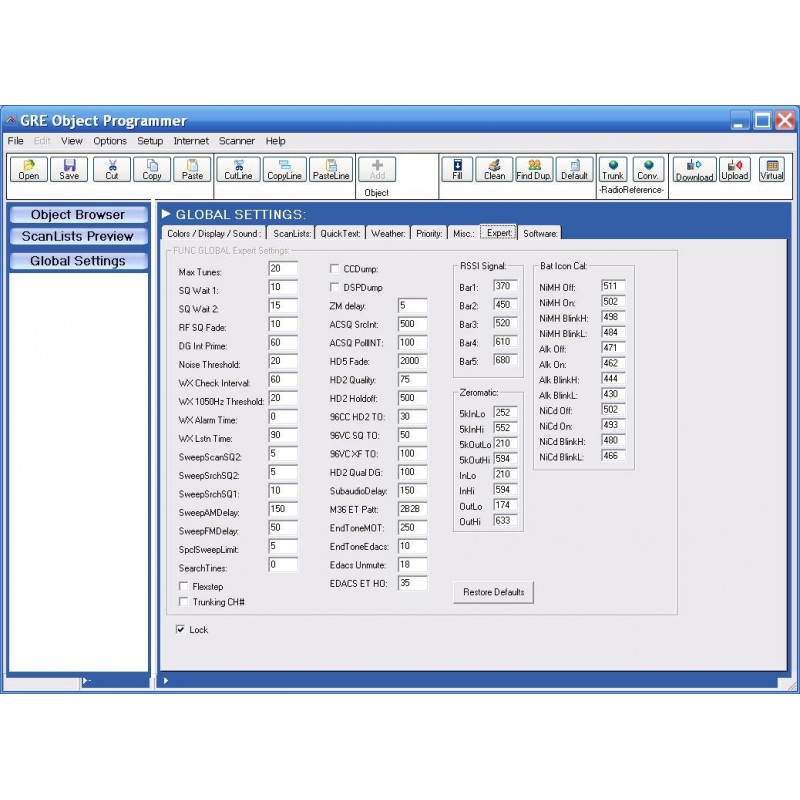Click the CutLine toolbar icon
Viewport: 800px width, 800px height.
click(x=238, y=170)
